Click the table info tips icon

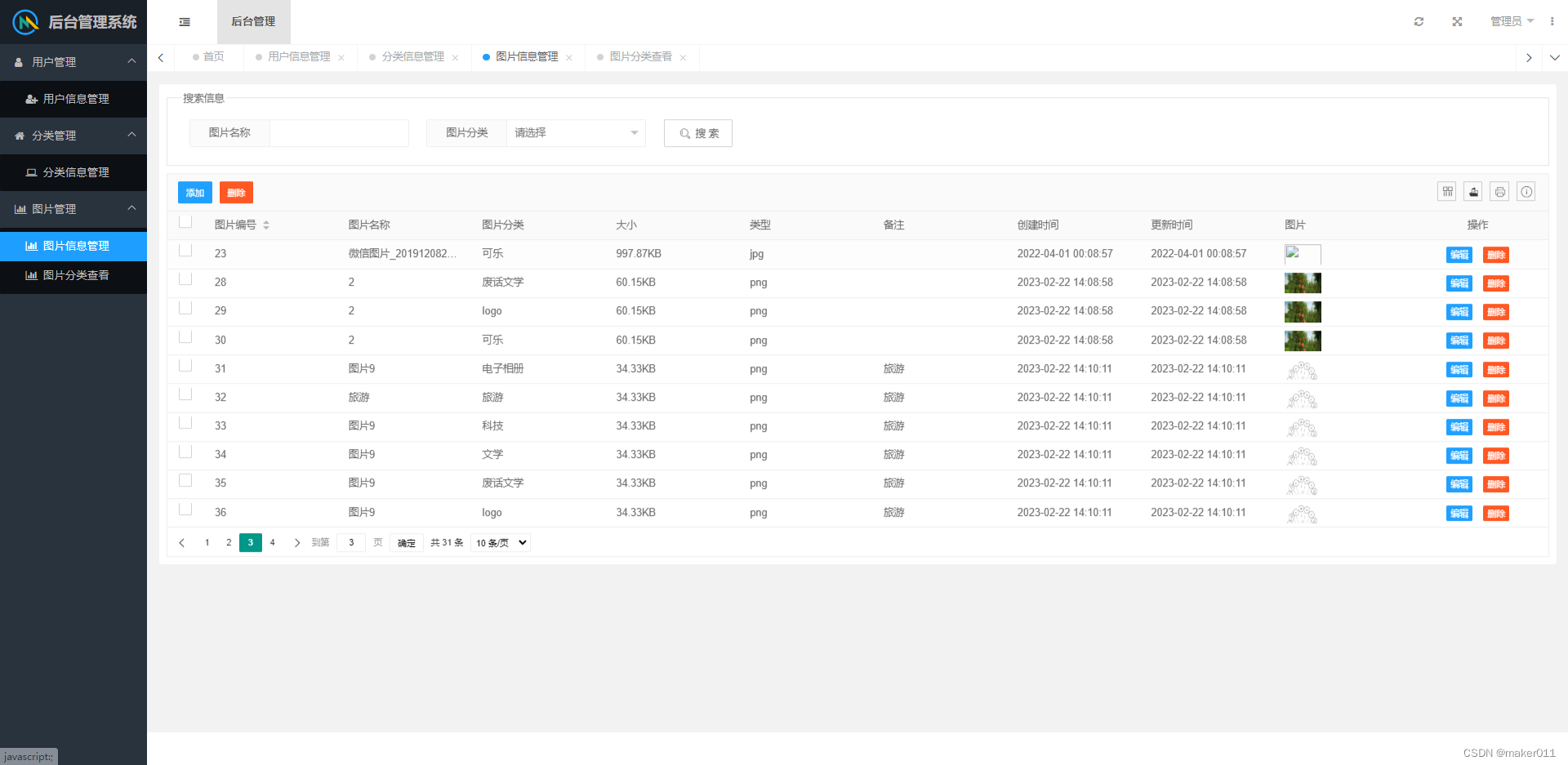click(x=1526, y=192)
